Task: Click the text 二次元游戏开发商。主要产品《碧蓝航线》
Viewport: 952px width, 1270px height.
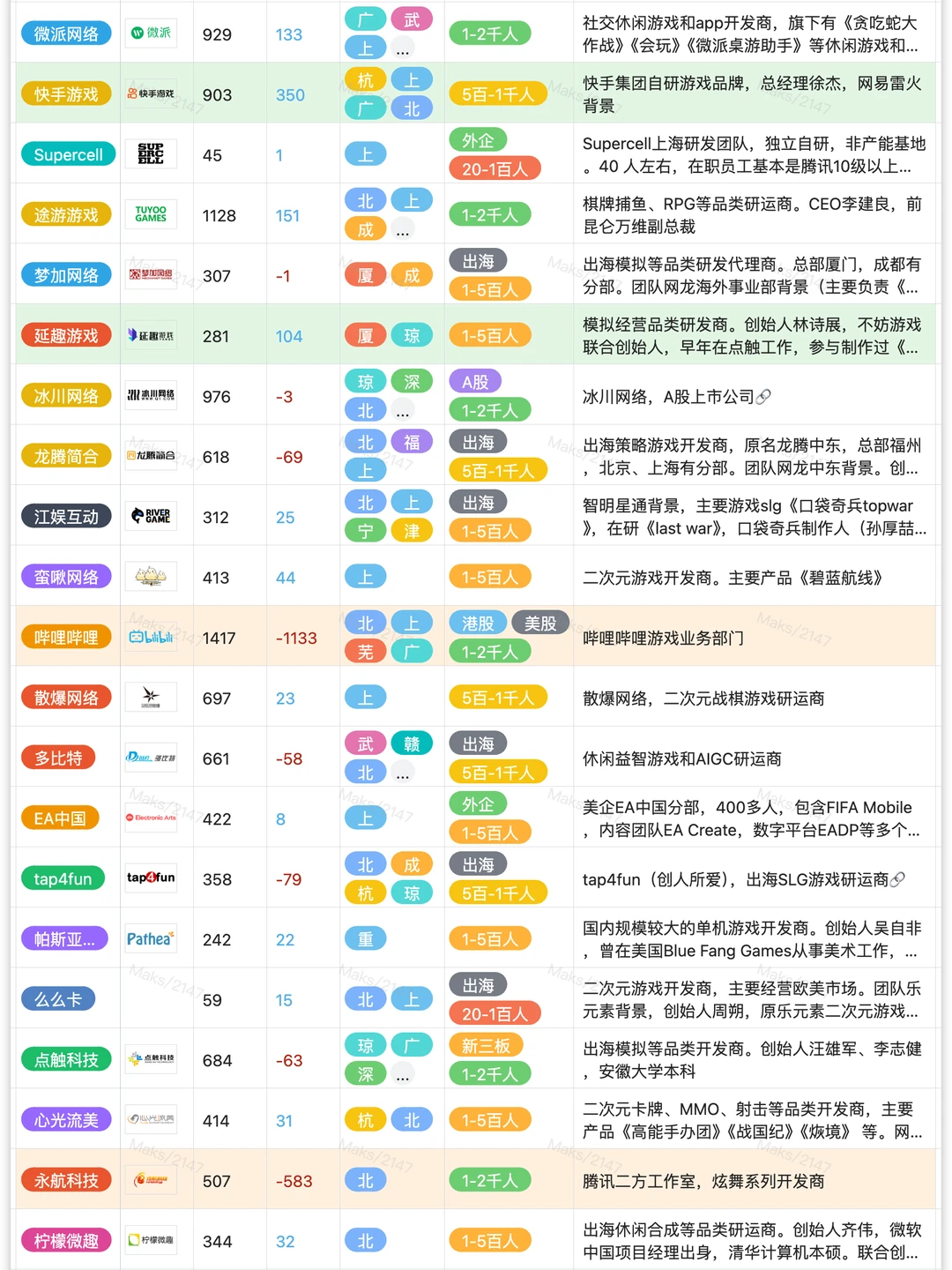Action: [733, 578]
